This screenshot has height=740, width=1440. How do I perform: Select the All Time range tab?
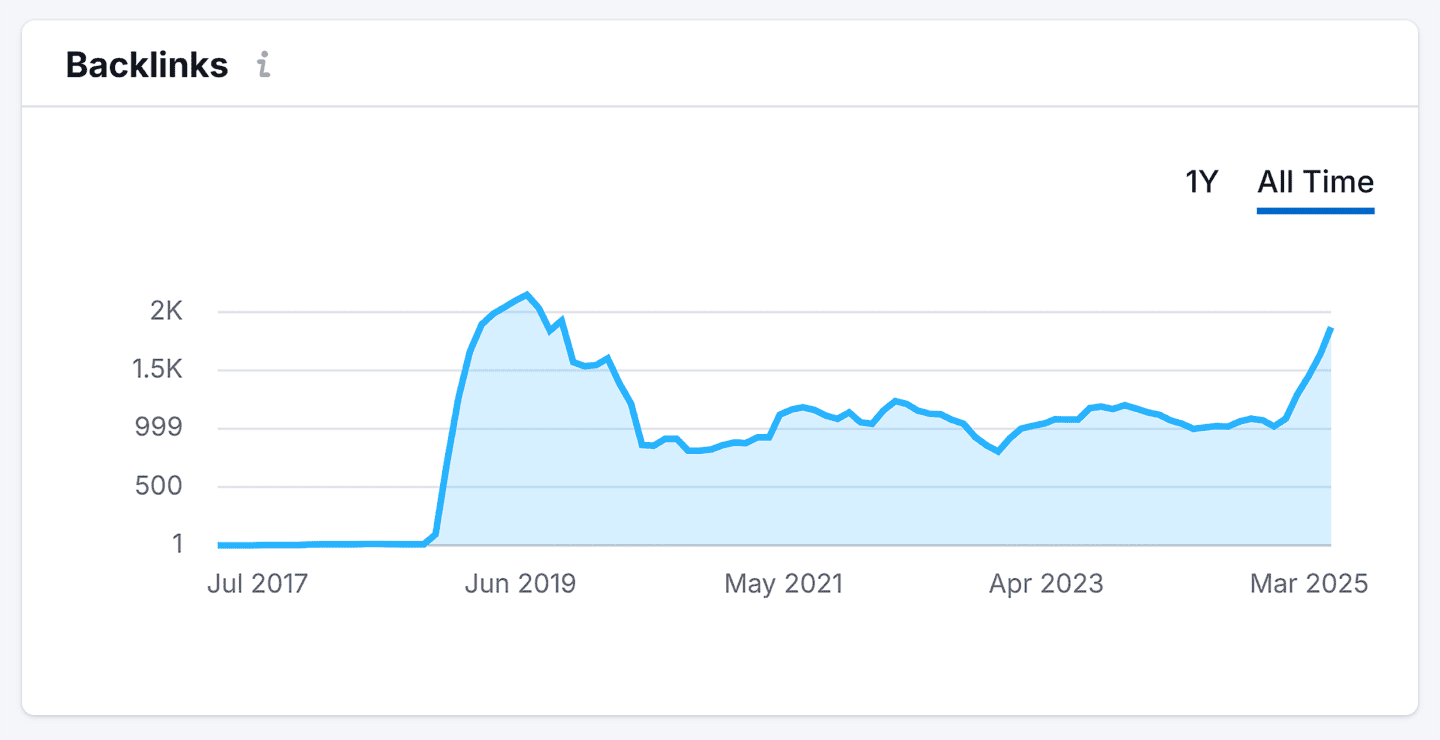coord(1315,182)
